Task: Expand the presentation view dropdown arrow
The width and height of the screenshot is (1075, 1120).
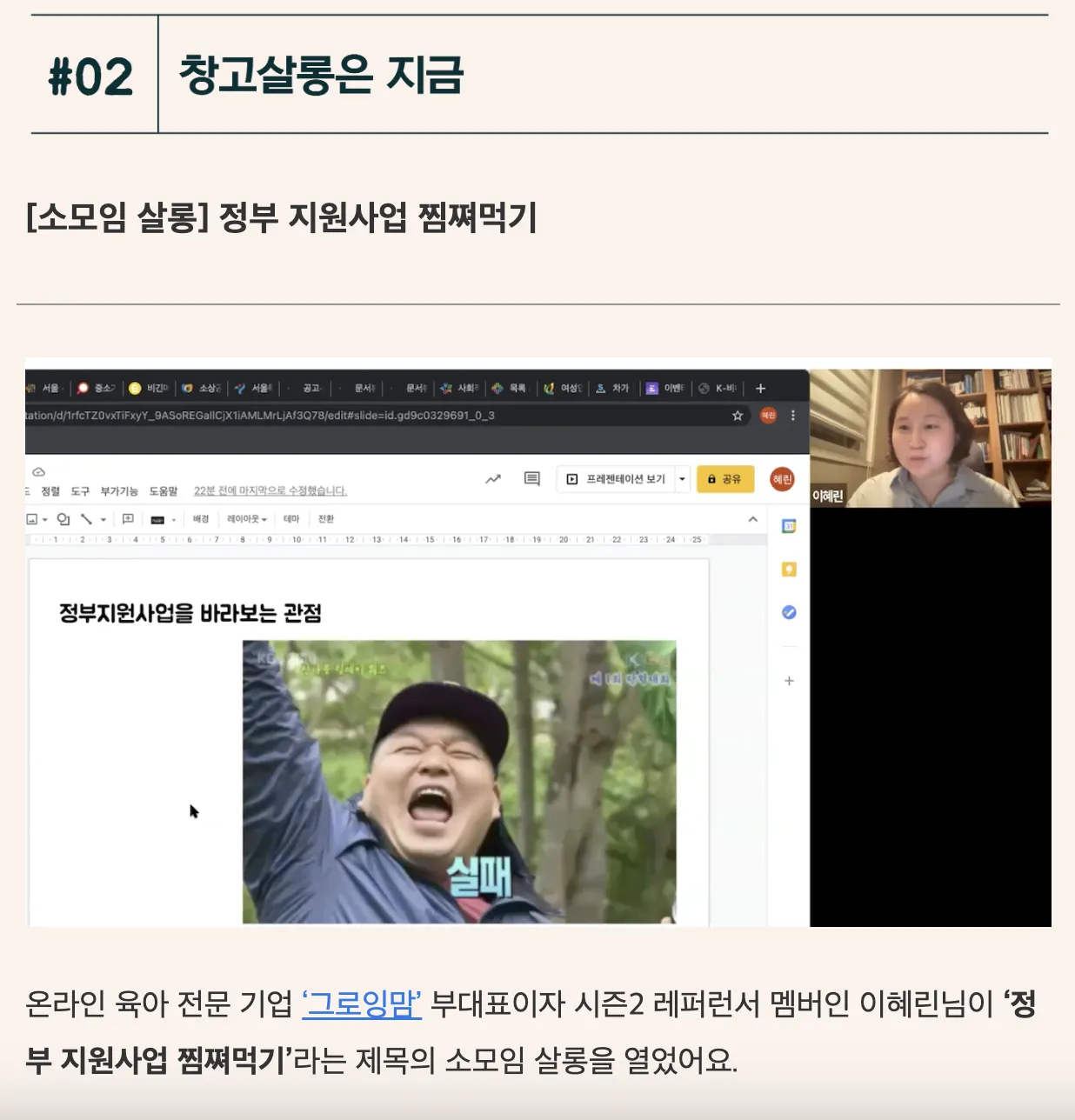Action: click(x=683, y=479)
